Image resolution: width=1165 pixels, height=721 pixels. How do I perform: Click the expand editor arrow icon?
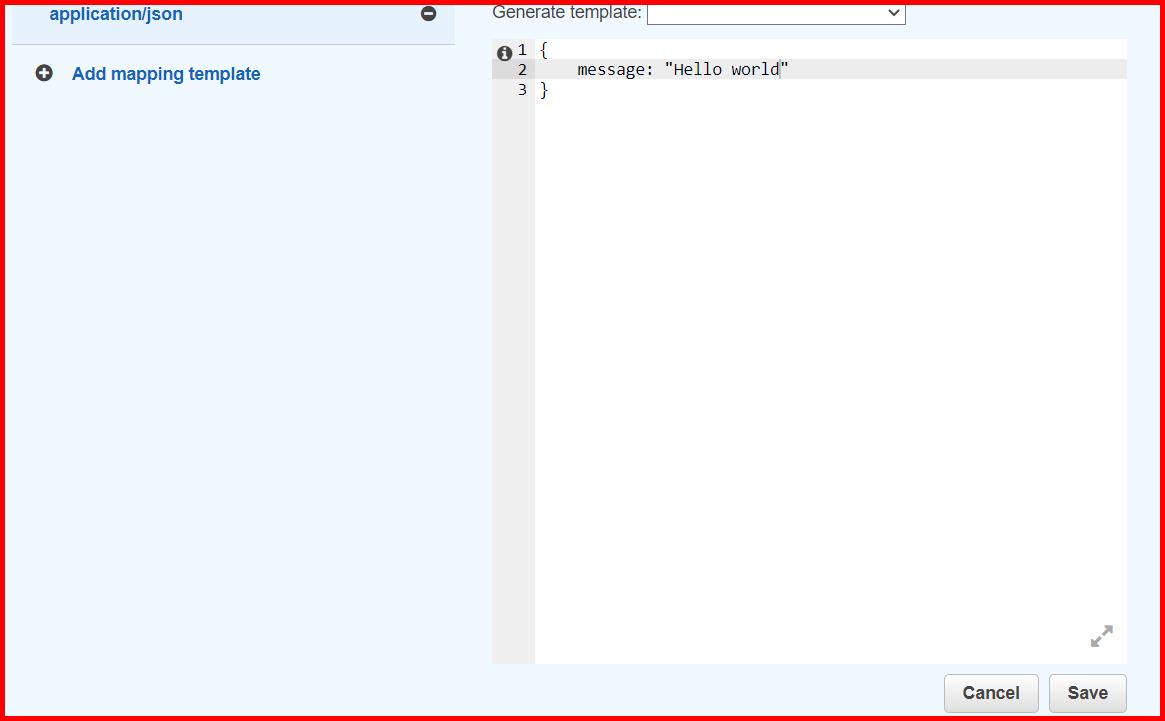pyautogui.click(x=1101, y=635)
